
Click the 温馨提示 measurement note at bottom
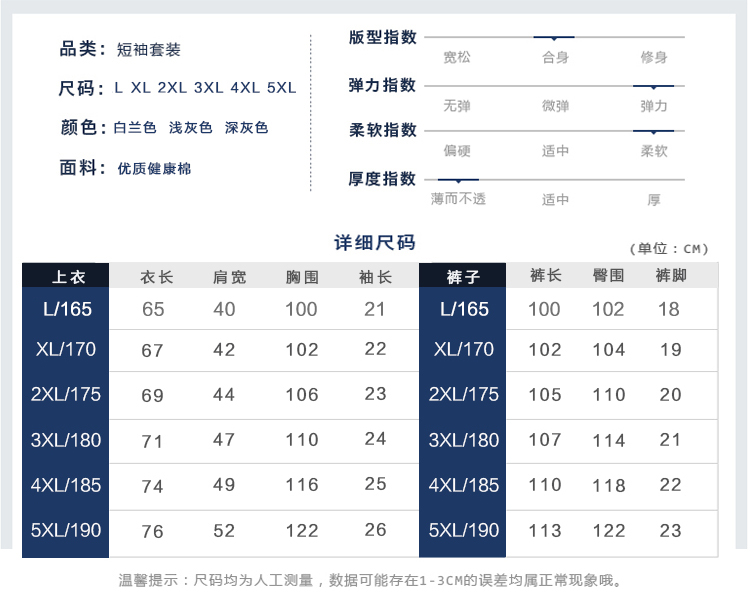pyautogui.click(x=372, y=580)
